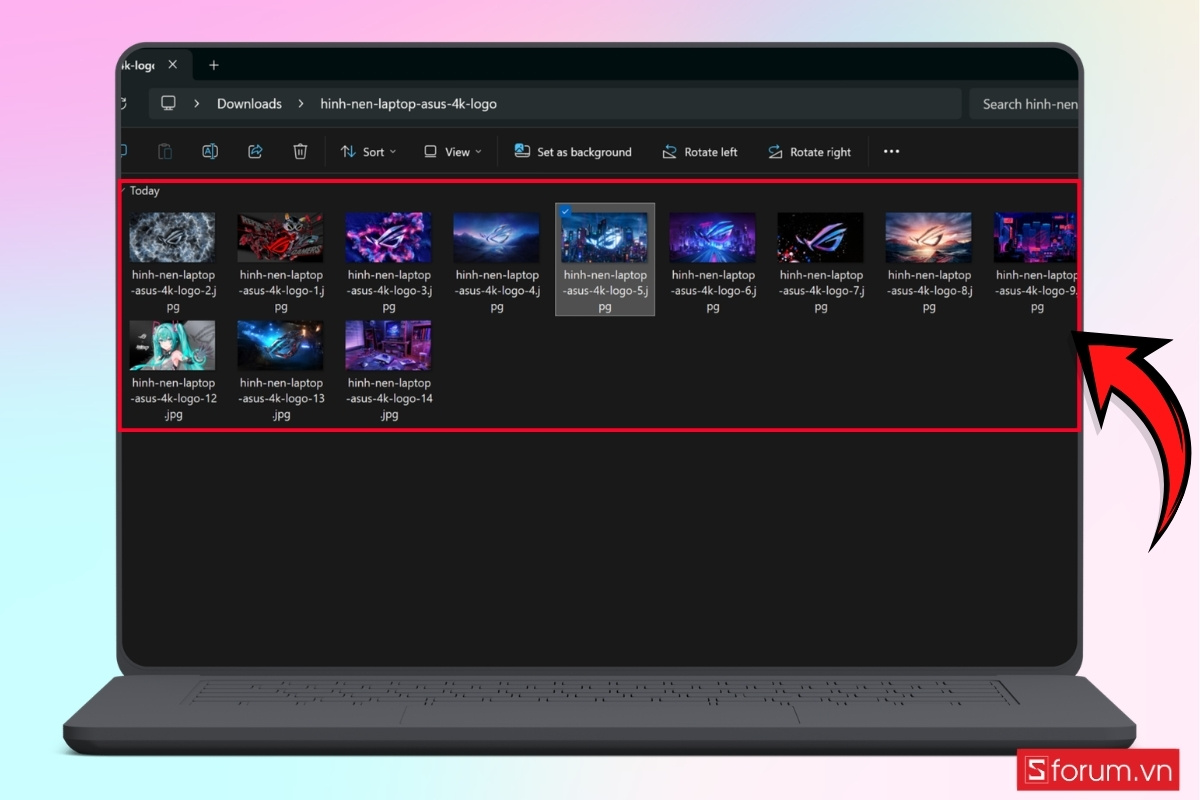Viewport: 1200px width, 800px height.
Task: Expand the chevron after Downloads in address bar
Action: tap(300, 104)
